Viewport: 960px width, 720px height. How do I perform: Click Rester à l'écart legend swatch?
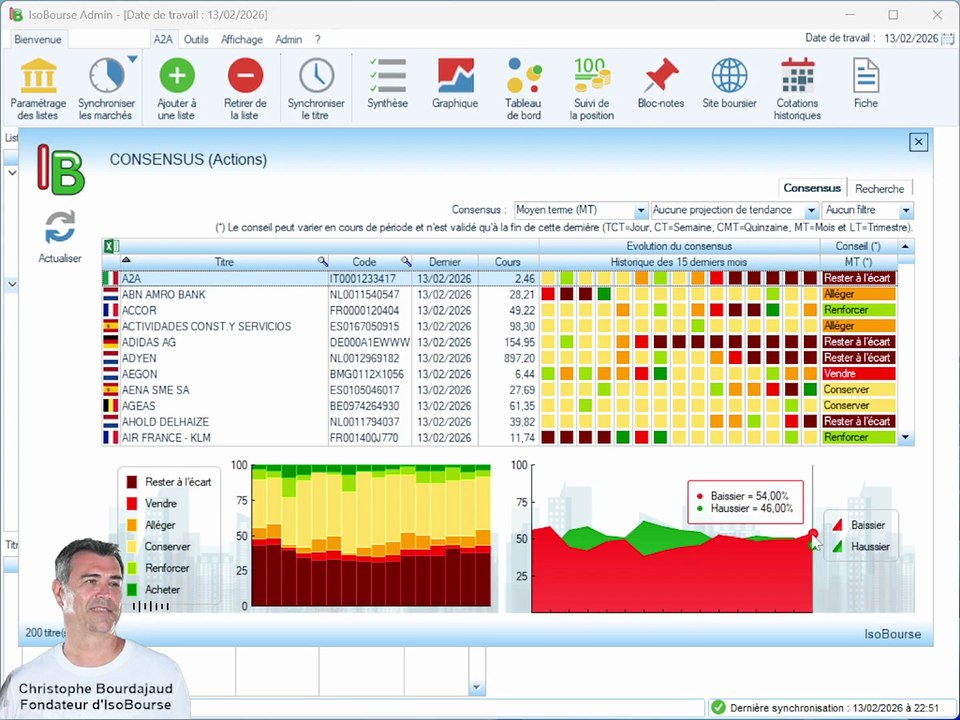(132, 482)
